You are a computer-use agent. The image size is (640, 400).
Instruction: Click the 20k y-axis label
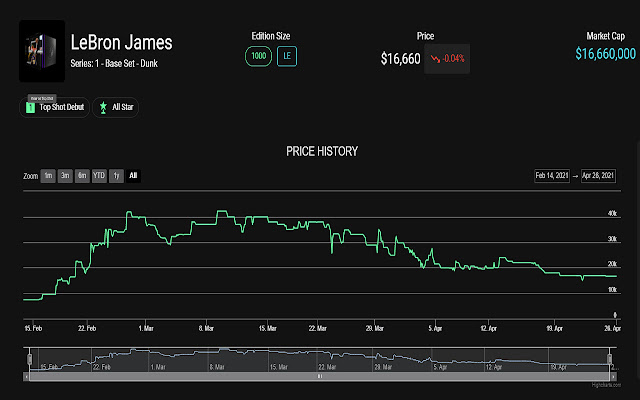pos(612,264)
